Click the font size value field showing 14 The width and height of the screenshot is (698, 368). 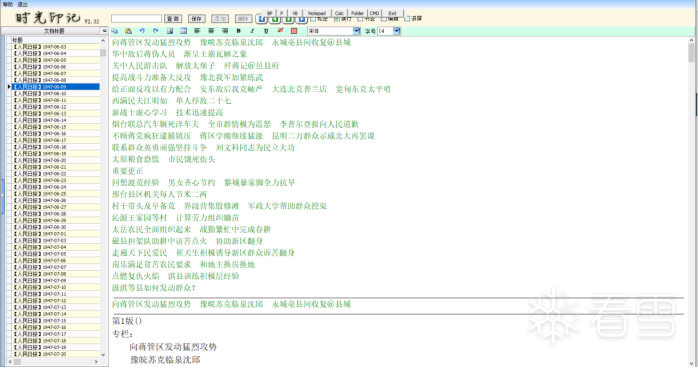click(x=386, y=31)
